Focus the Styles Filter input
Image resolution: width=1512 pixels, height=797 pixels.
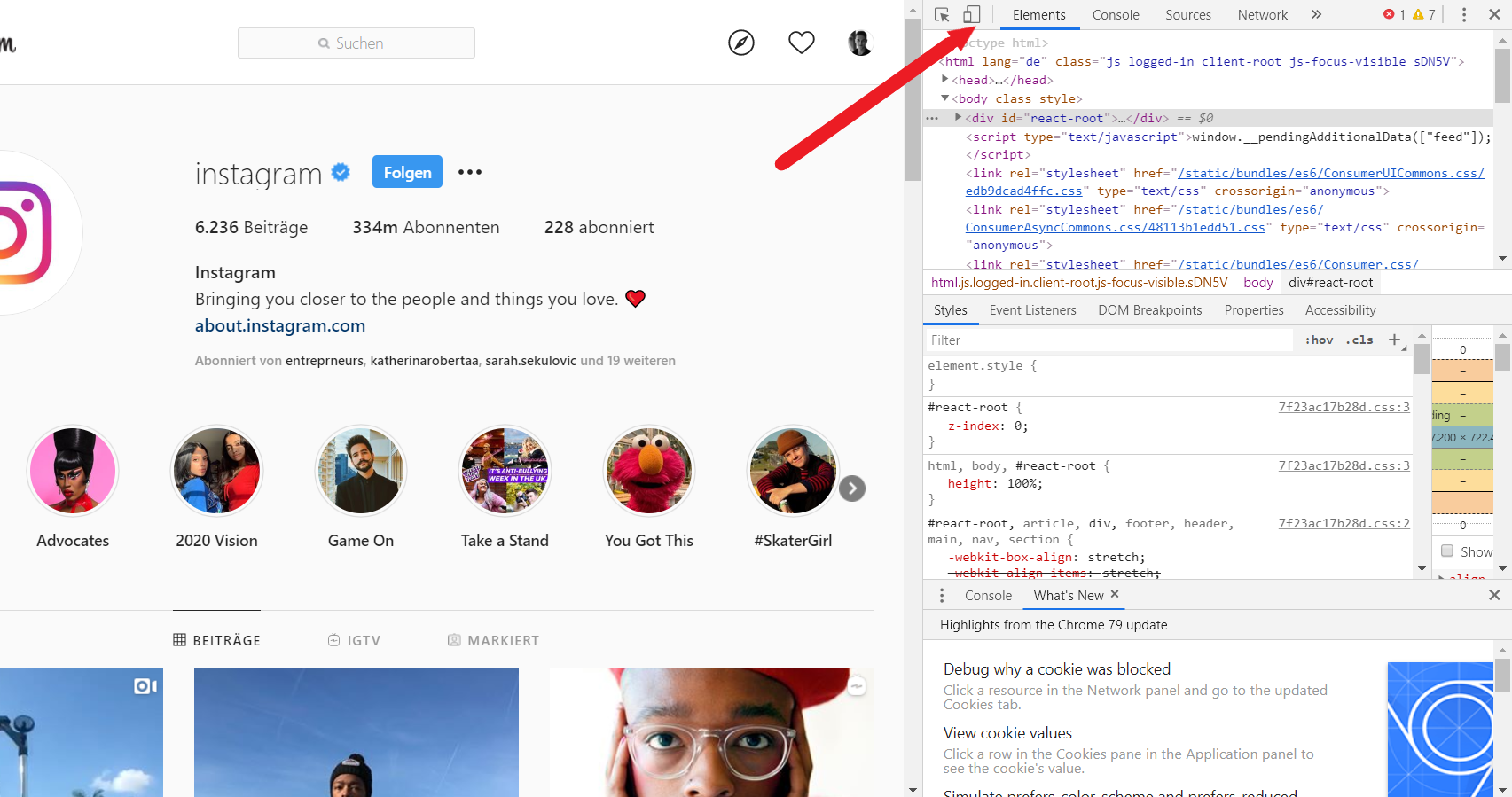tap(1109, 340)
